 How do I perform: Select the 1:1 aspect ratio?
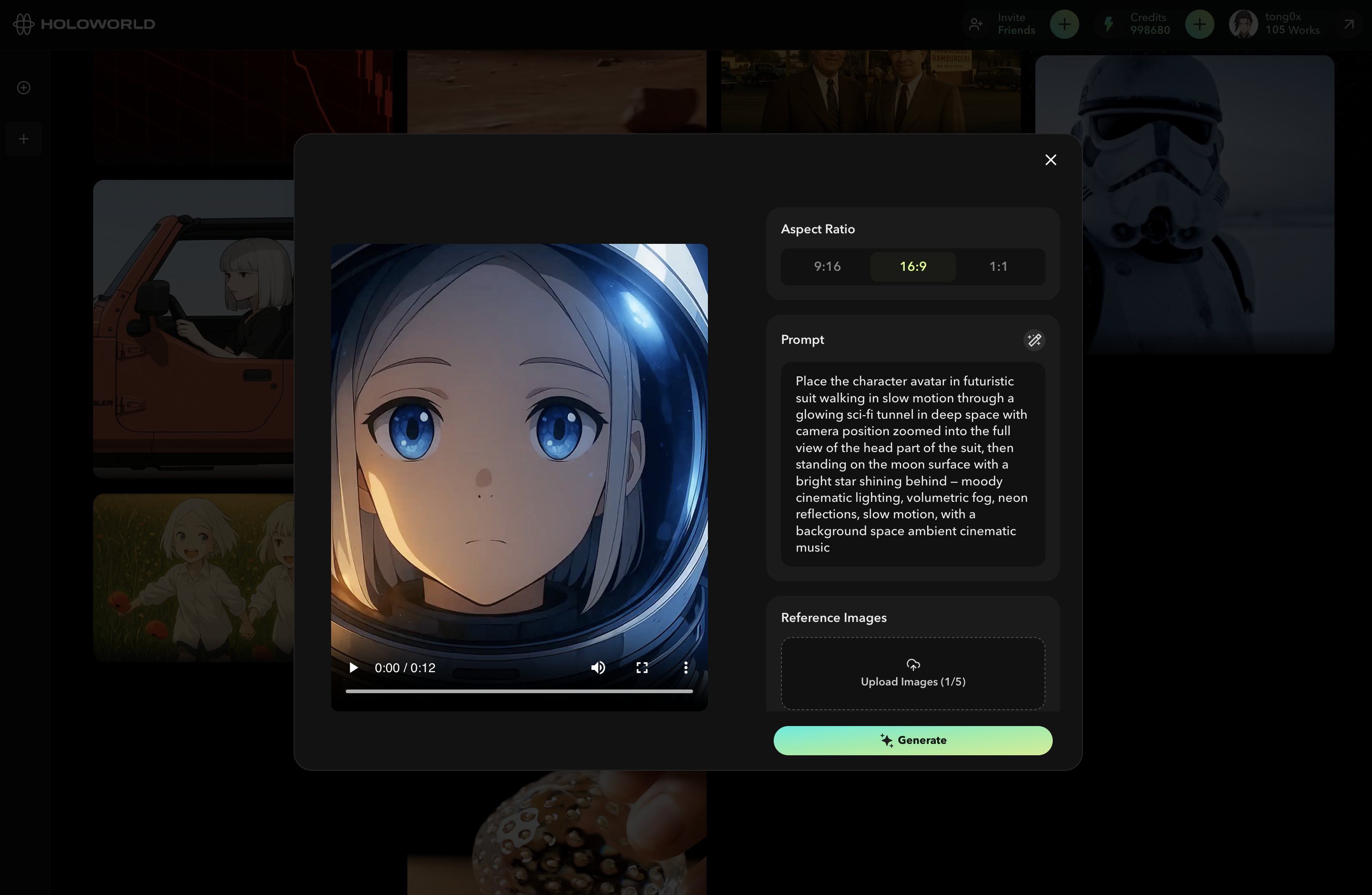tap(998, 266)
